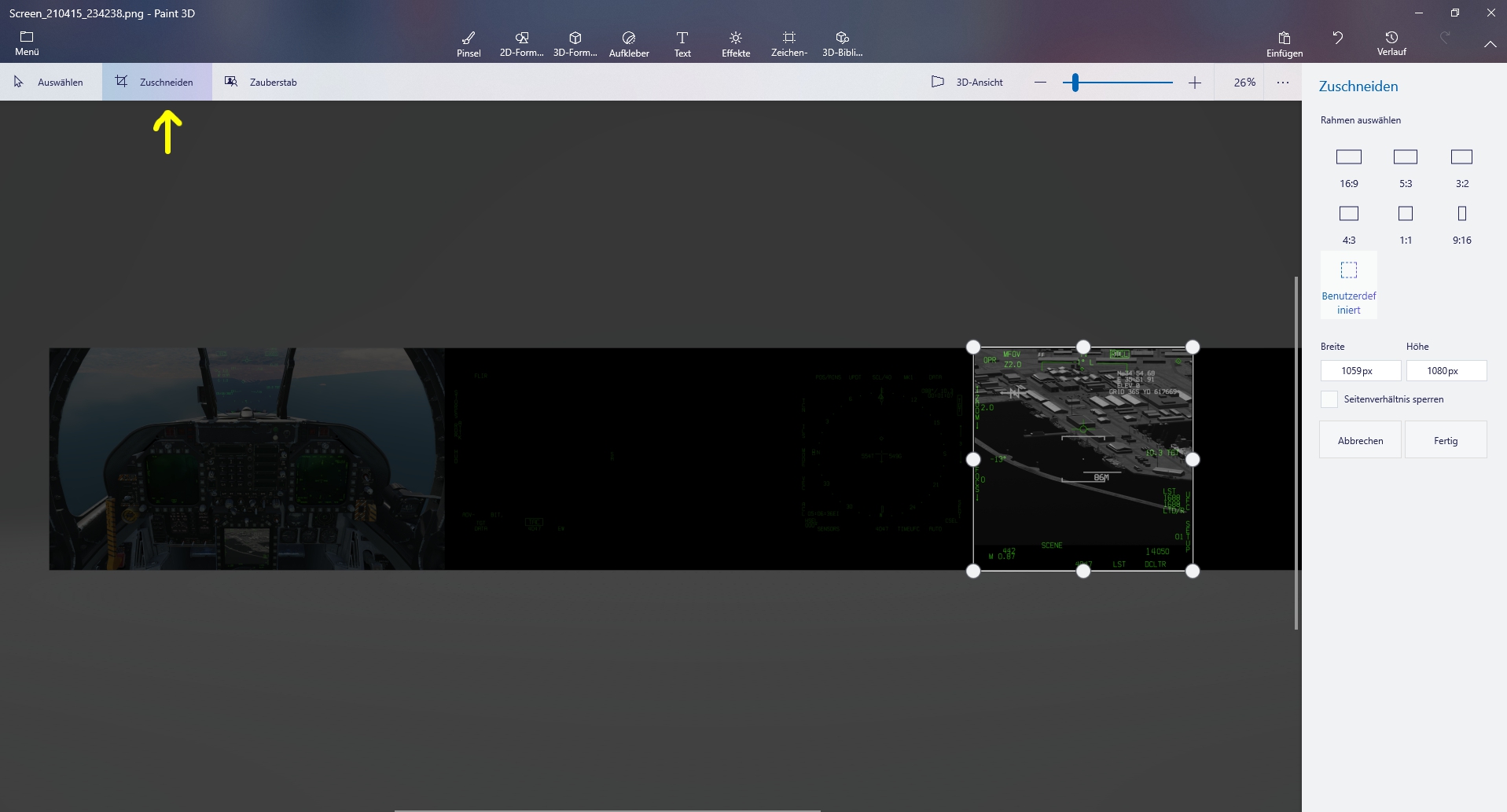This screenshot has width=1507, height=812.
Task: Collapse the ribbon with chevron arrow
Action: click(x=1490, y=45)
